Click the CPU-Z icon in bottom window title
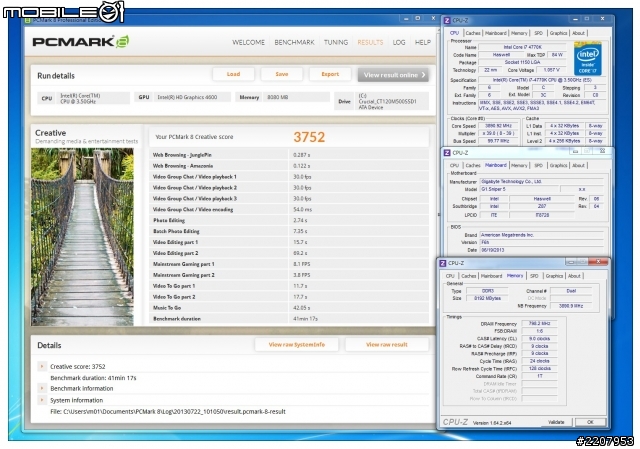This screenshot has width=640, height=449. pyautogui.click(x=443, y=263)
